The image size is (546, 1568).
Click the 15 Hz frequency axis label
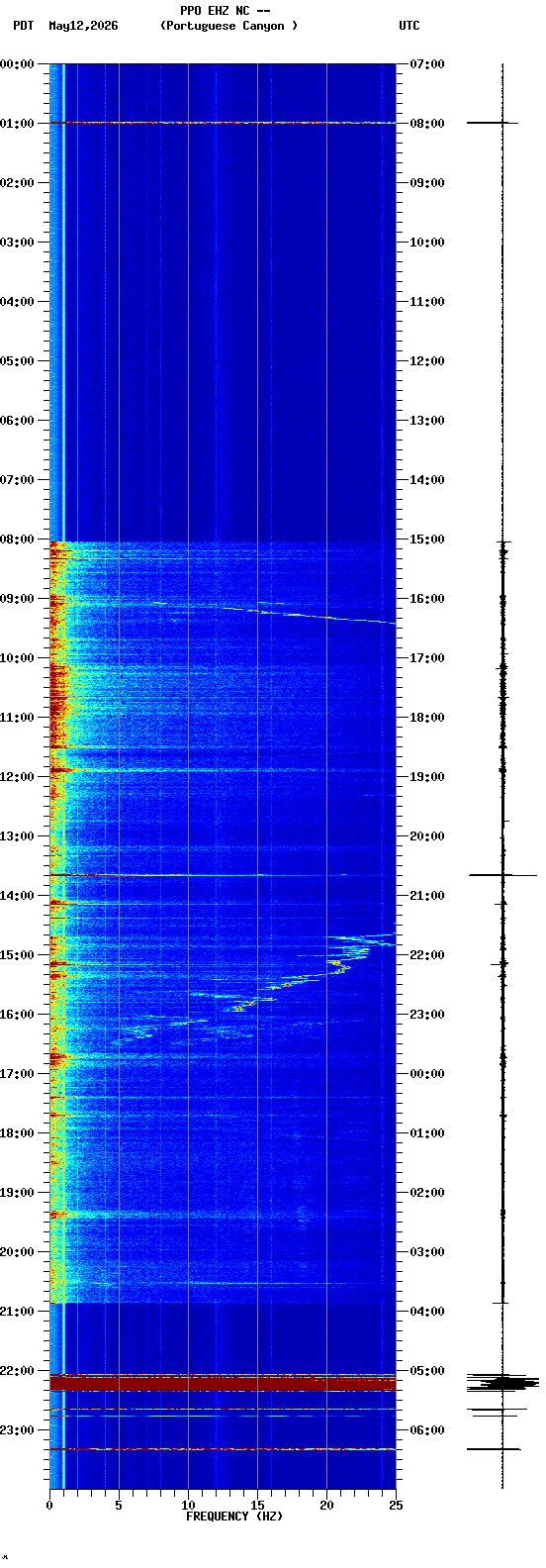(x=257, y=1506)
